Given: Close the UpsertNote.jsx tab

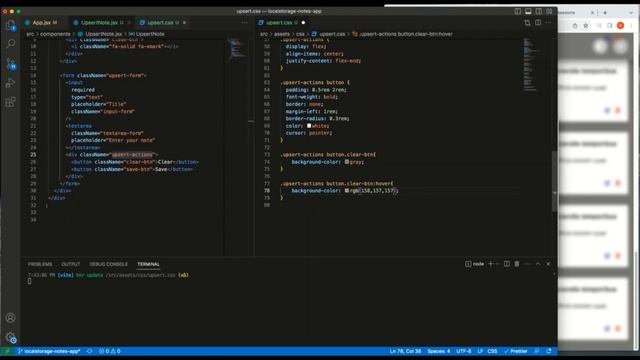Looking at the screenshot, I should coord(129,23).
